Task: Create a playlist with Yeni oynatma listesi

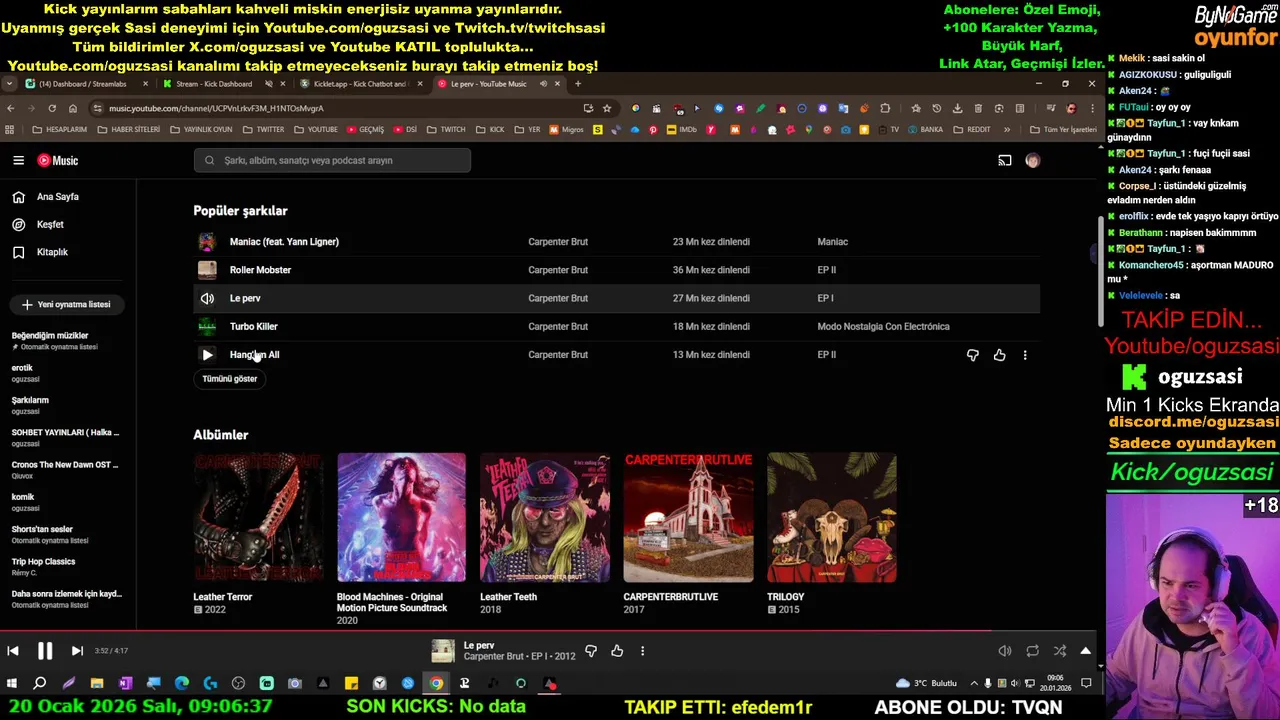Action: [x=68, y=304]
